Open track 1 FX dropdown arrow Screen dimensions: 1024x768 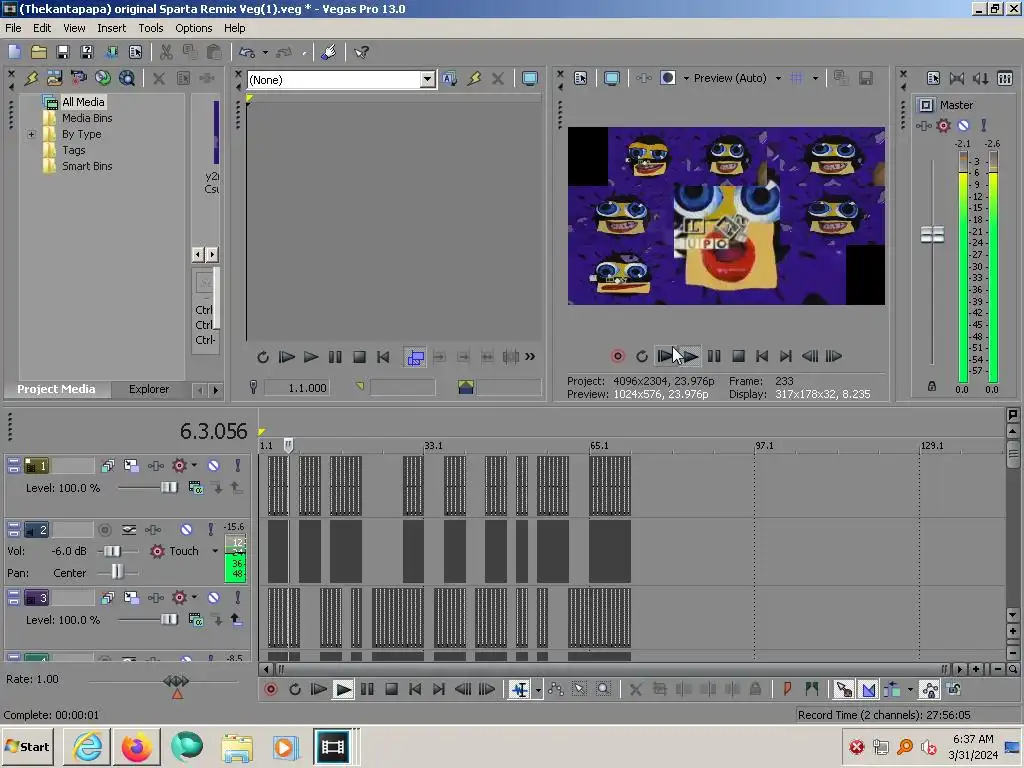(194, 466)
